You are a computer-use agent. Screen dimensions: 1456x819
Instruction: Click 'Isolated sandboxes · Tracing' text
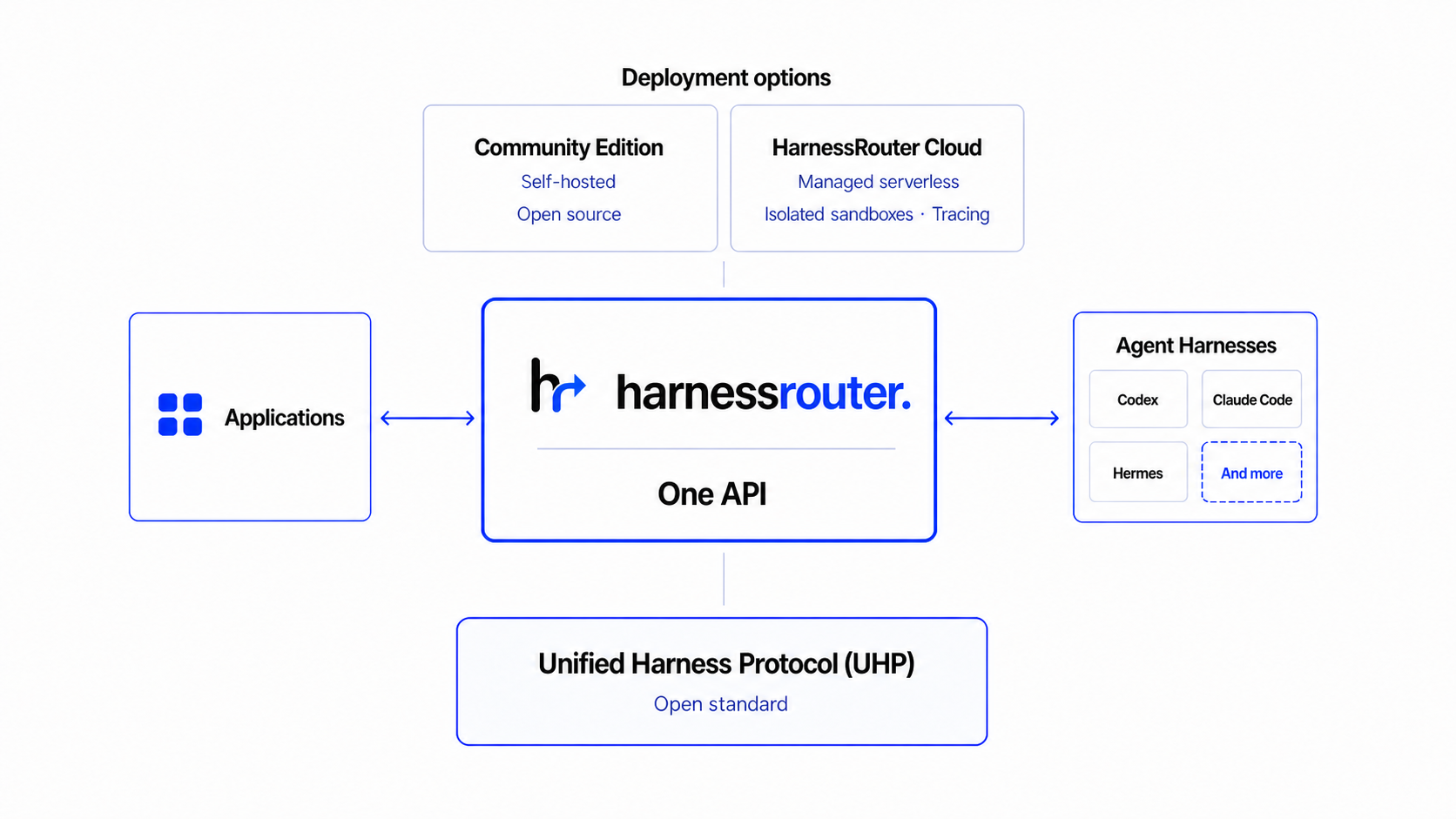point(877,214)
